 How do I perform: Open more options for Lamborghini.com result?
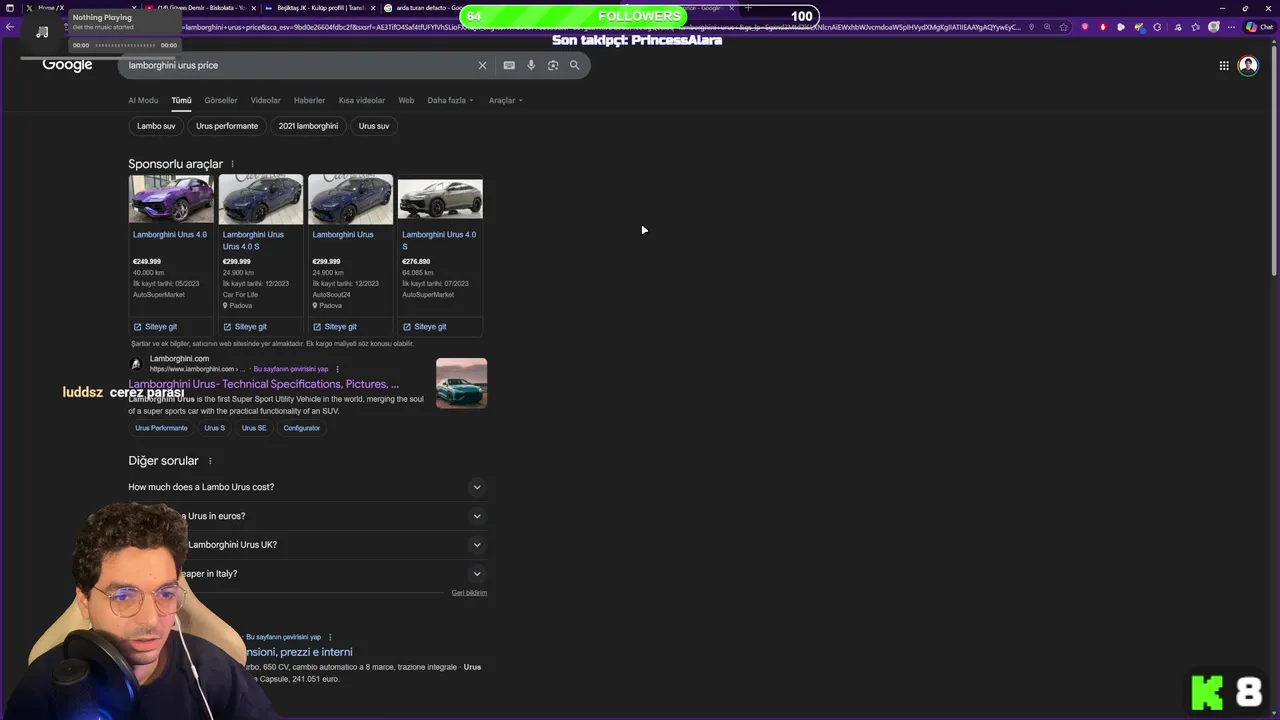[x=337, y=369]
